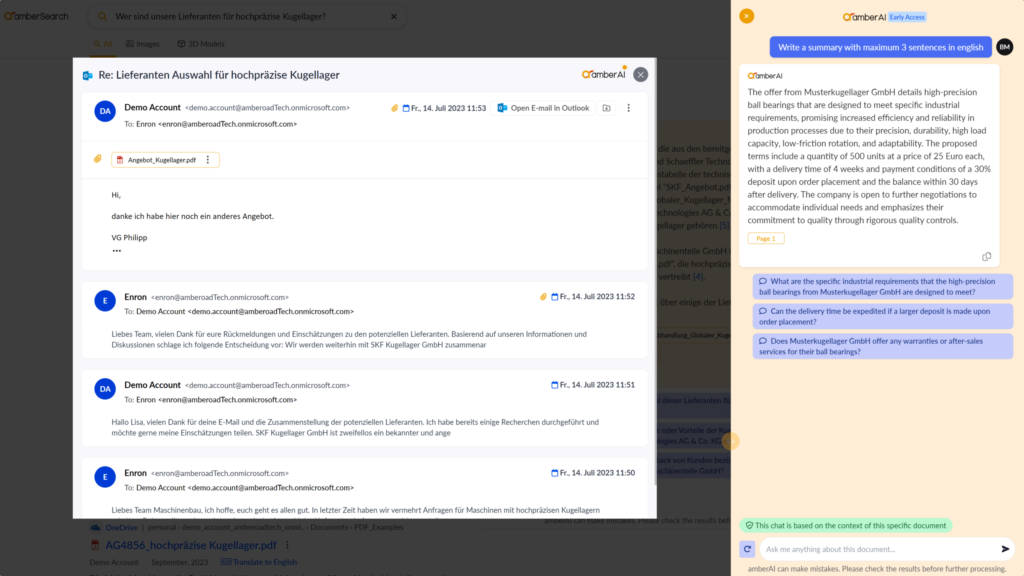Close the email preview dialog
The width and height of the screenshot is (1024, 576).
click(640, 75)
